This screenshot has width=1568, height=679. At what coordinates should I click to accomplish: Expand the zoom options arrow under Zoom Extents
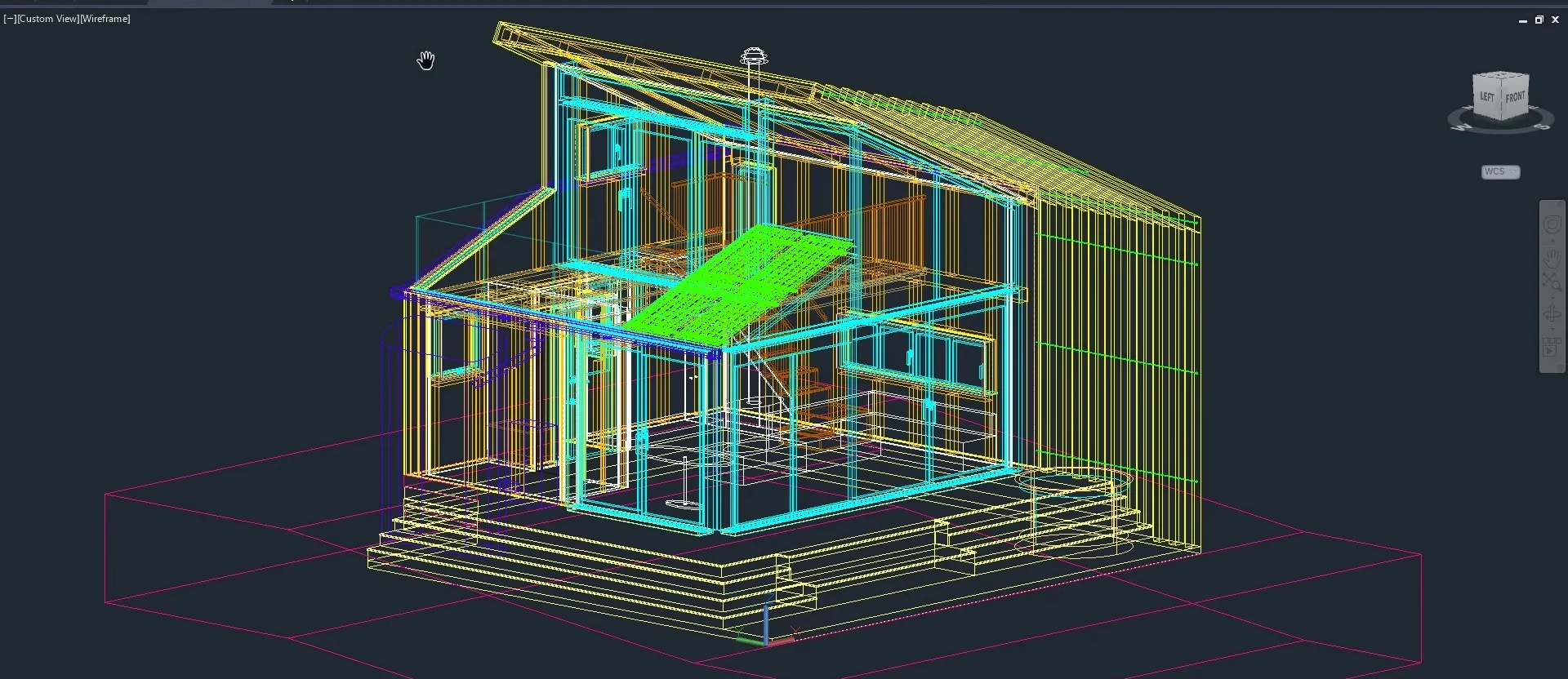(x=1552, y=298)
